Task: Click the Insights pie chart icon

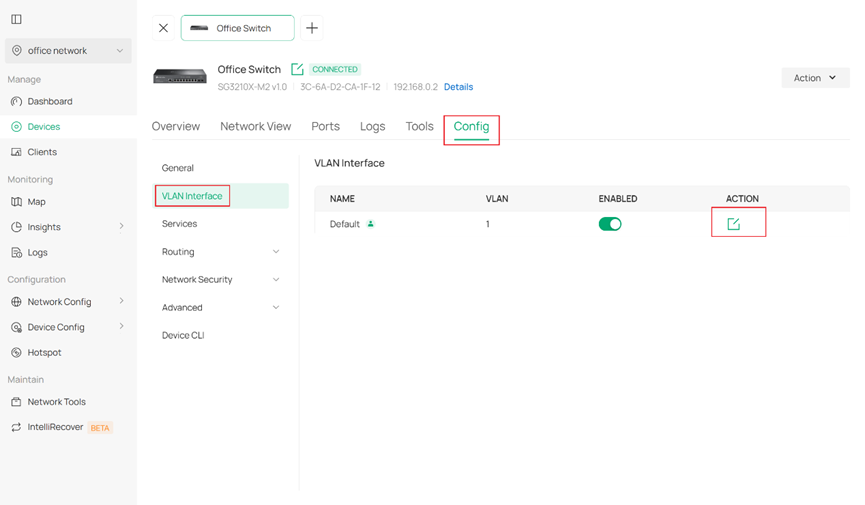Action: coord(17,227)
